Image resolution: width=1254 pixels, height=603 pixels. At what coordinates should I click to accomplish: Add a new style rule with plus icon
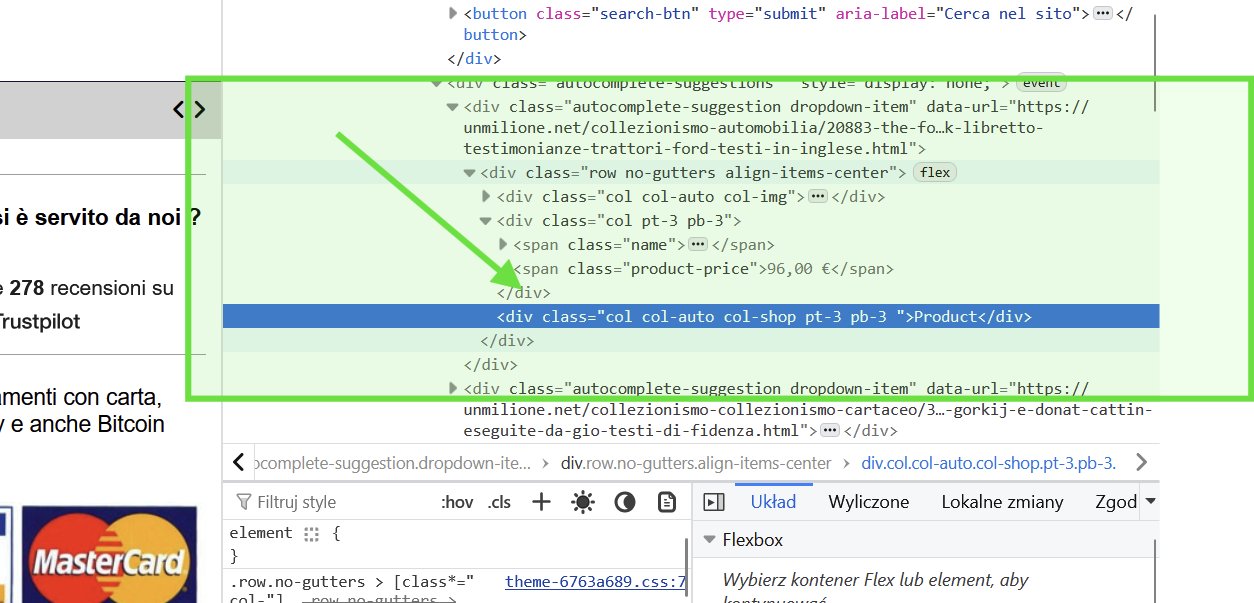point(541,502)
